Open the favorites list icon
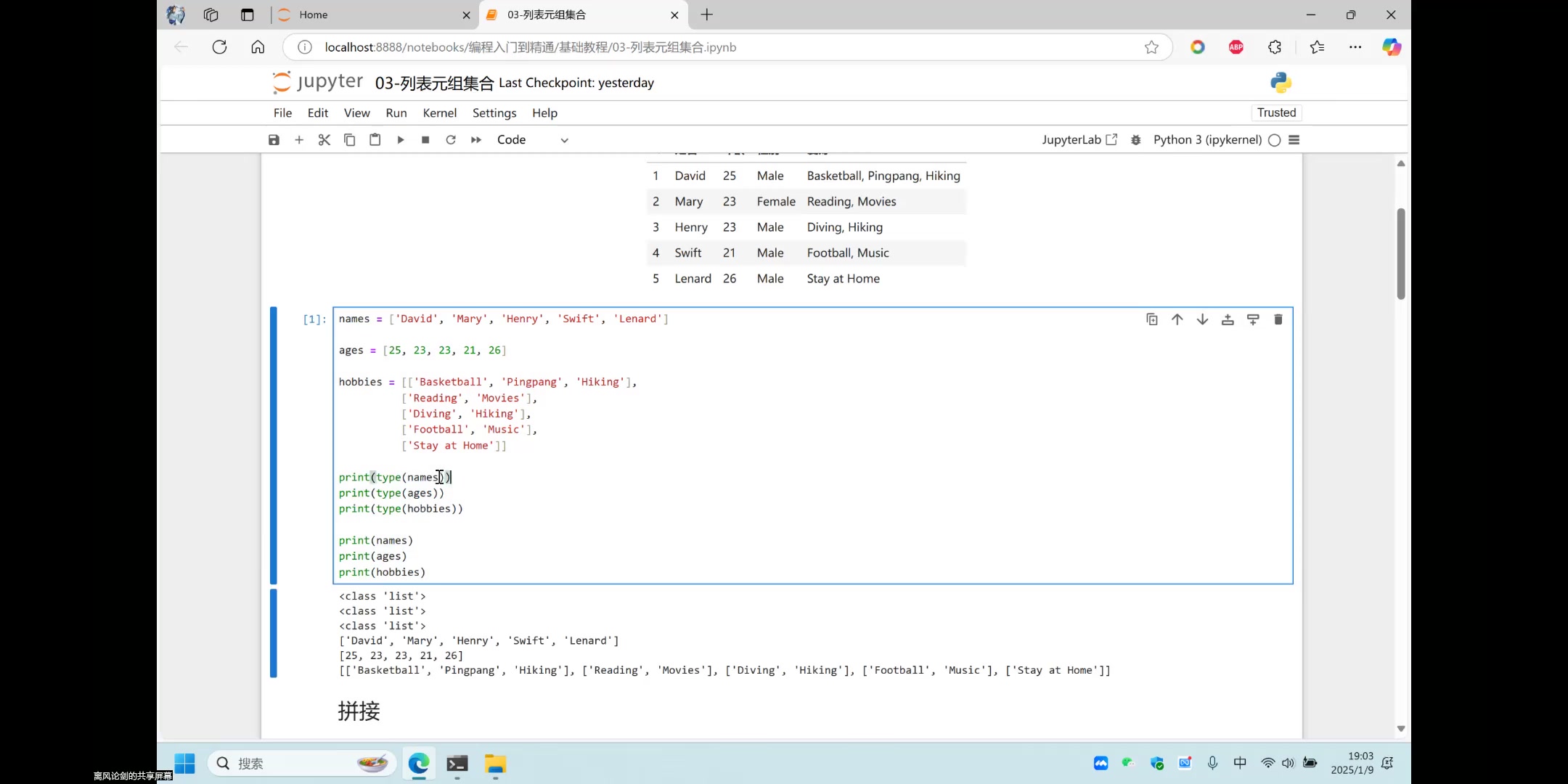This screenshot has width=1568, height=784. click(1317, 47)
